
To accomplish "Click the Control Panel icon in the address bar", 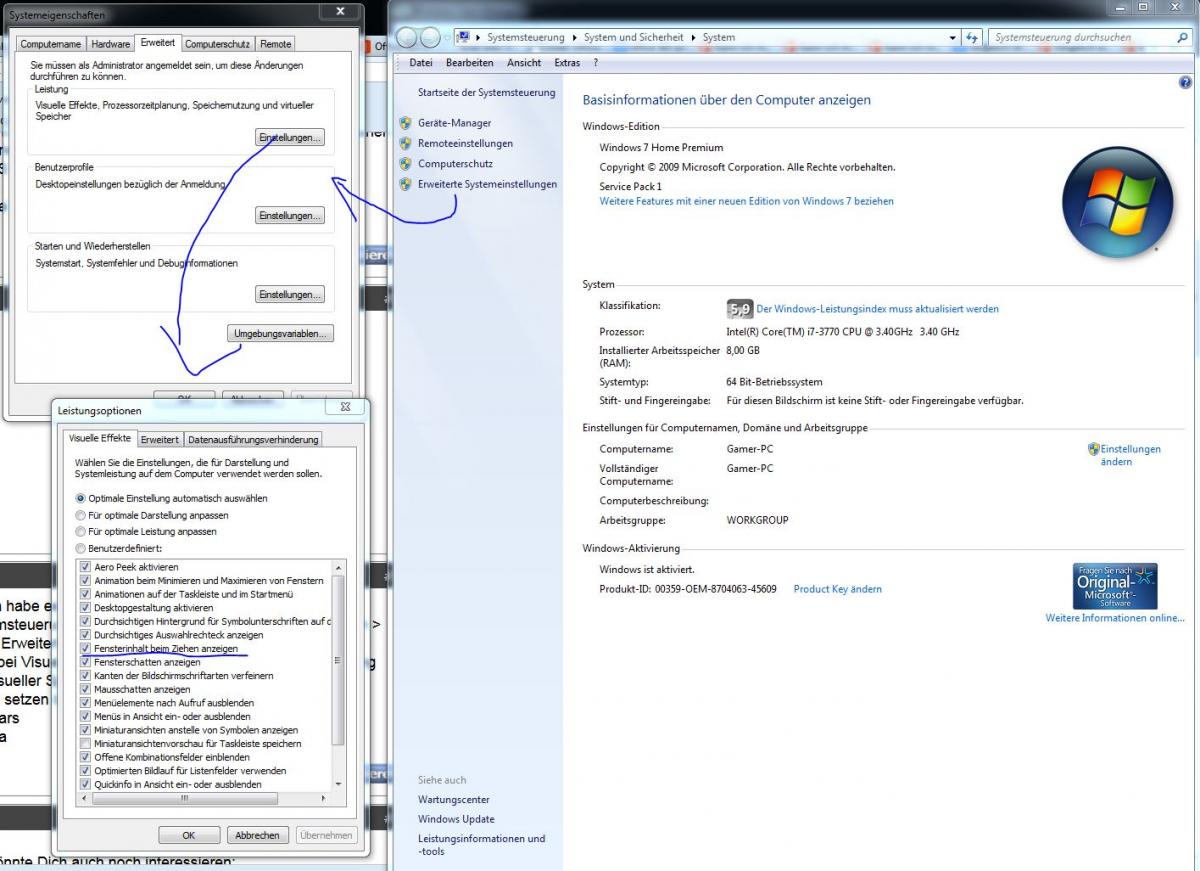I will tap(464, 37).
